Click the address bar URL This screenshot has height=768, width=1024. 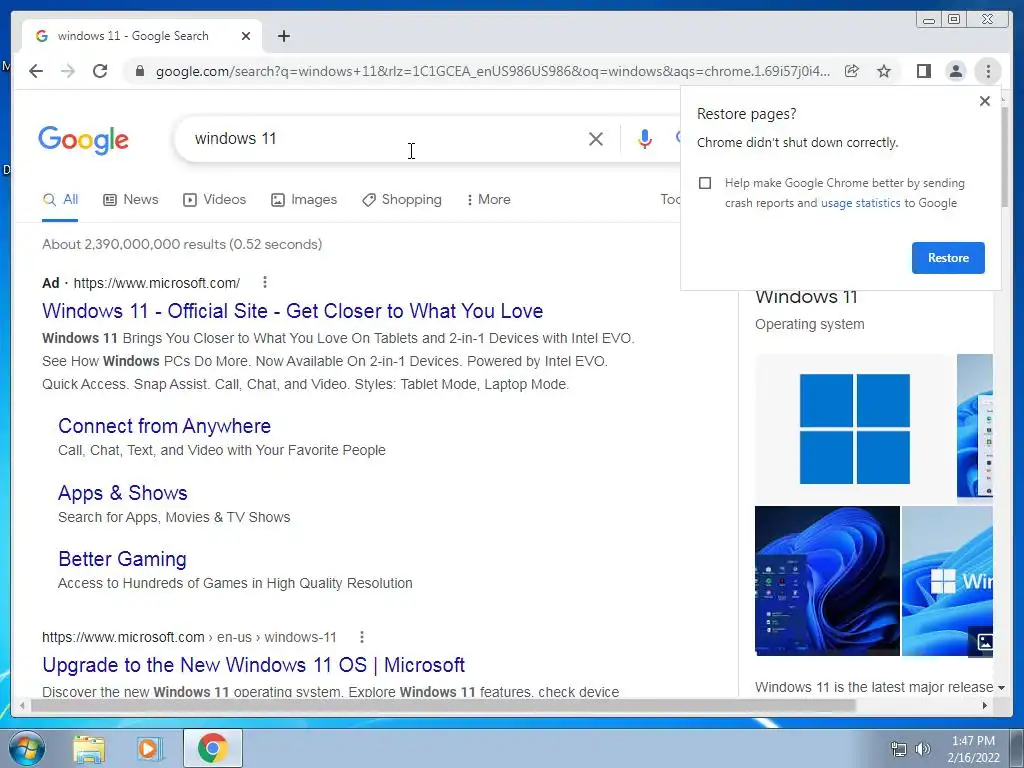pos(493,71)
